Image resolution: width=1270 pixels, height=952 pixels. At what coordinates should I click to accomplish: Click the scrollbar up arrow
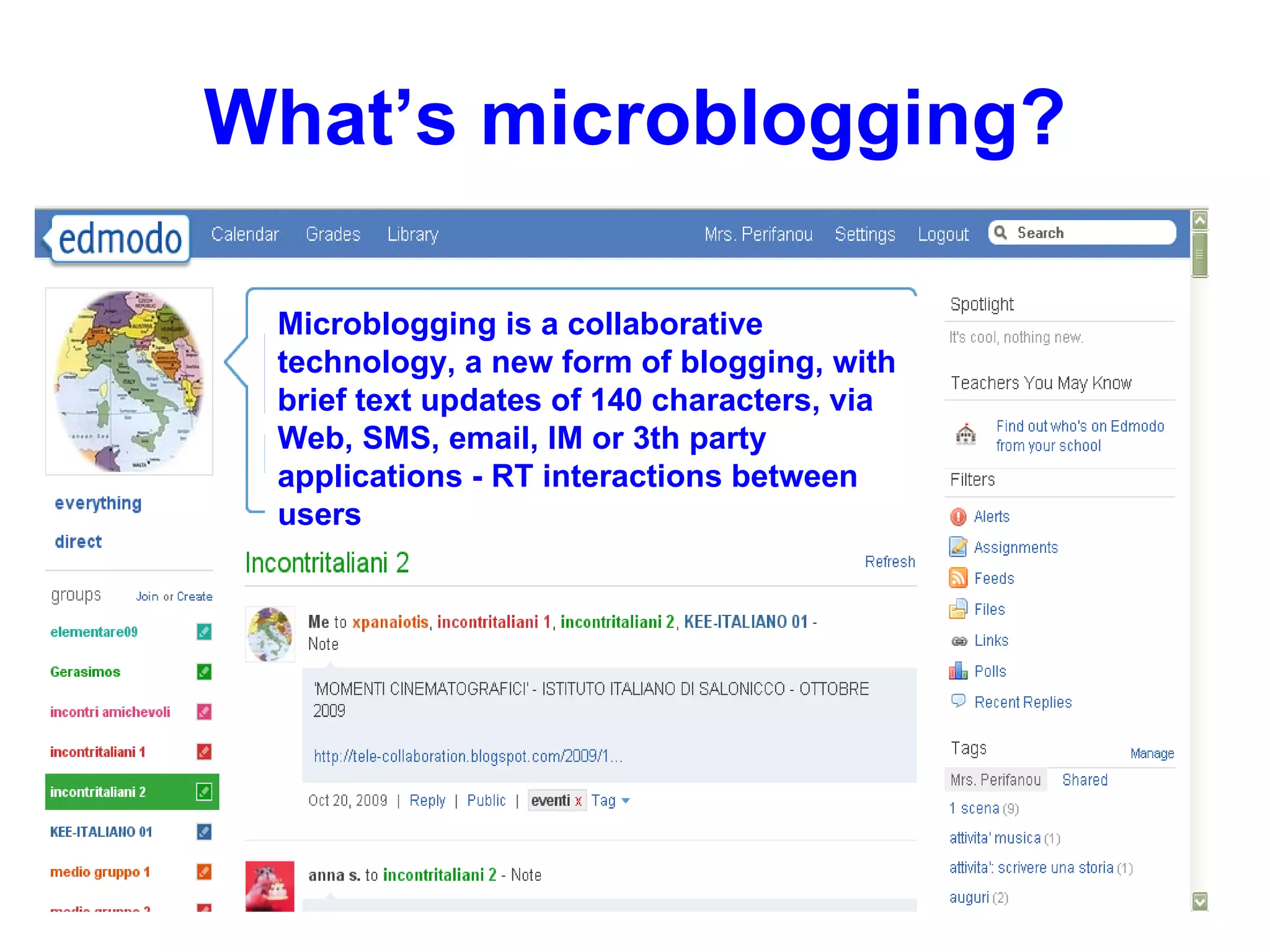[x=1200, y=220]
